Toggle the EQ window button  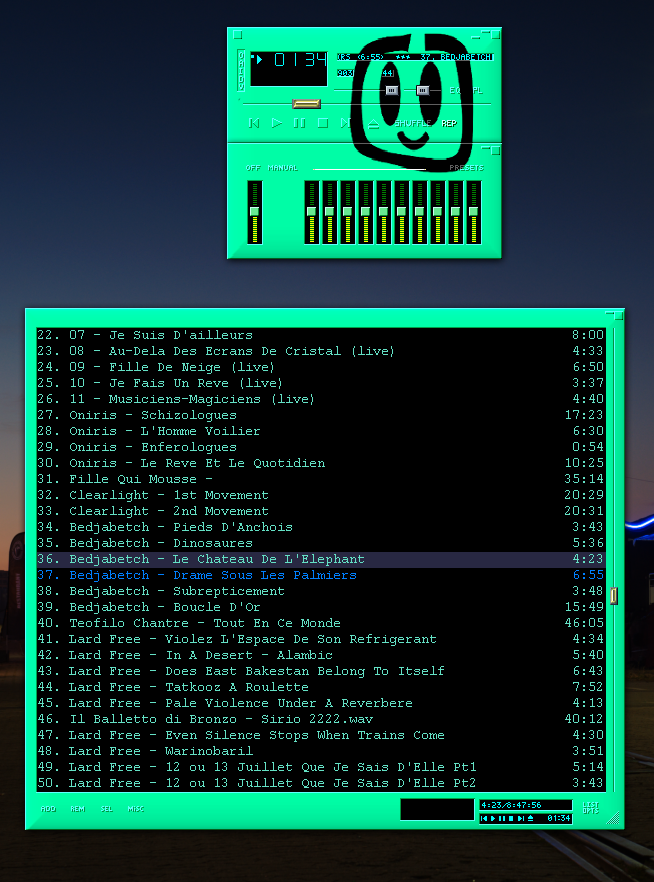455,90
